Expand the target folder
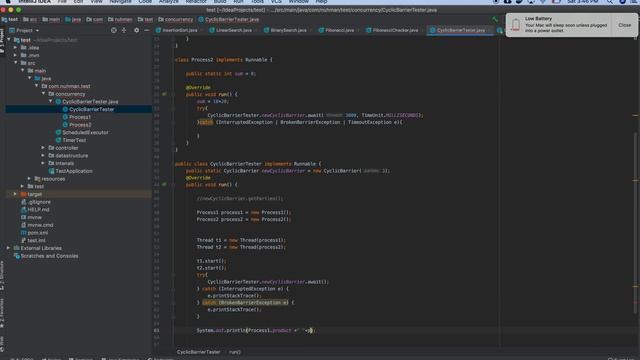The width and height of the screenshot is (640, 360). point(16,194)
